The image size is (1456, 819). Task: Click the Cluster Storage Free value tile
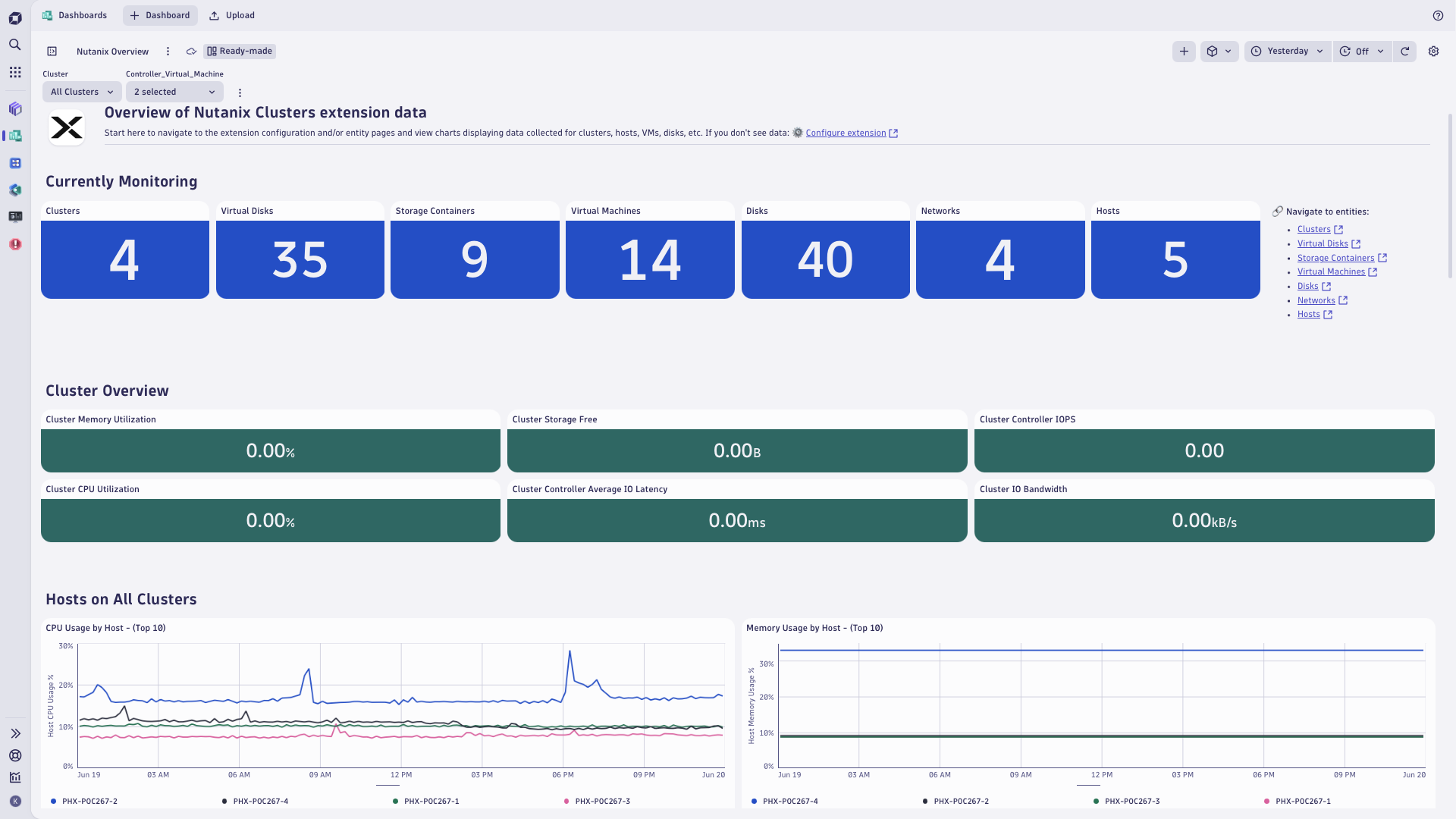pos(737,450)
